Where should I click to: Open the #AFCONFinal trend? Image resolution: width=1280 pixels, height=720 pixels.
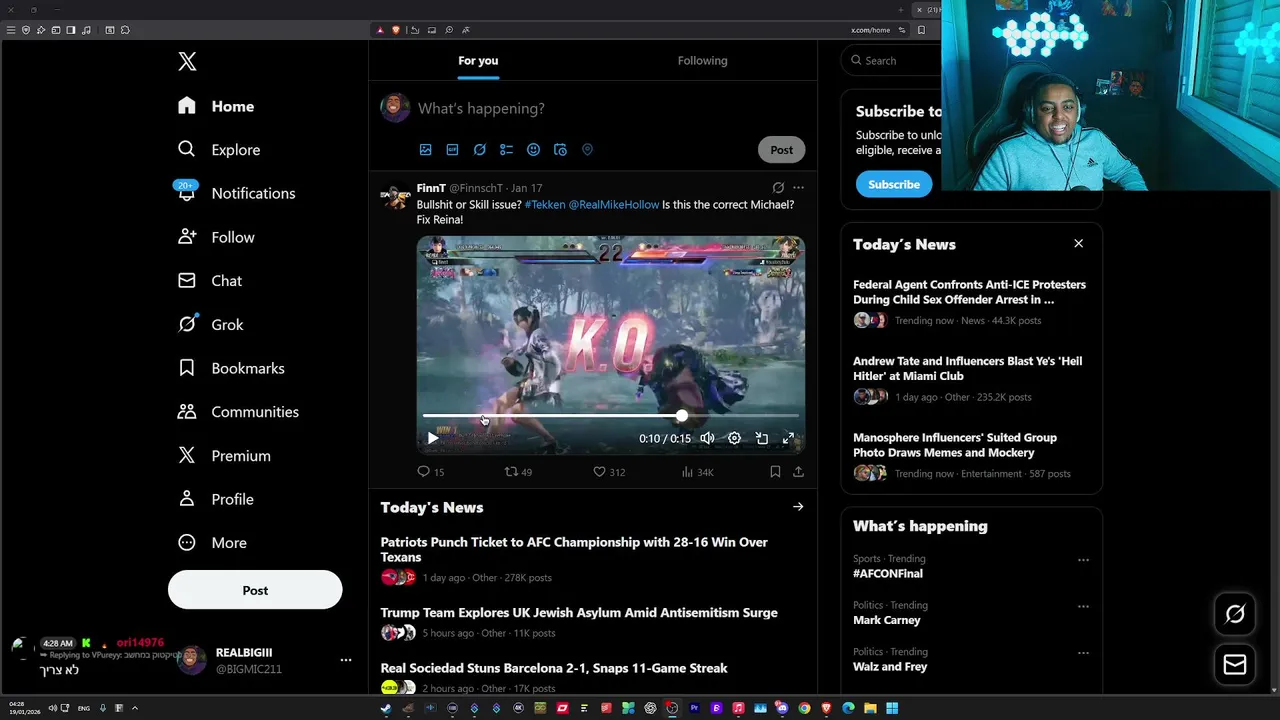point(888,574)
